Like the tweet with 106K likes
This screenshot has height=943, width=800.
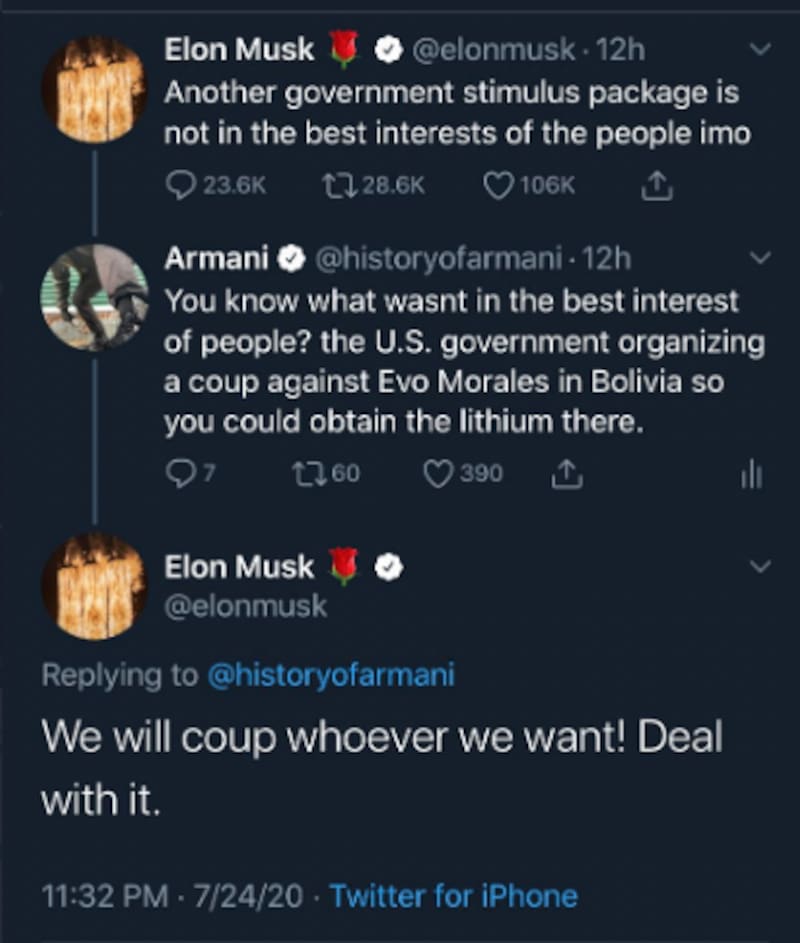pos(497,185)
